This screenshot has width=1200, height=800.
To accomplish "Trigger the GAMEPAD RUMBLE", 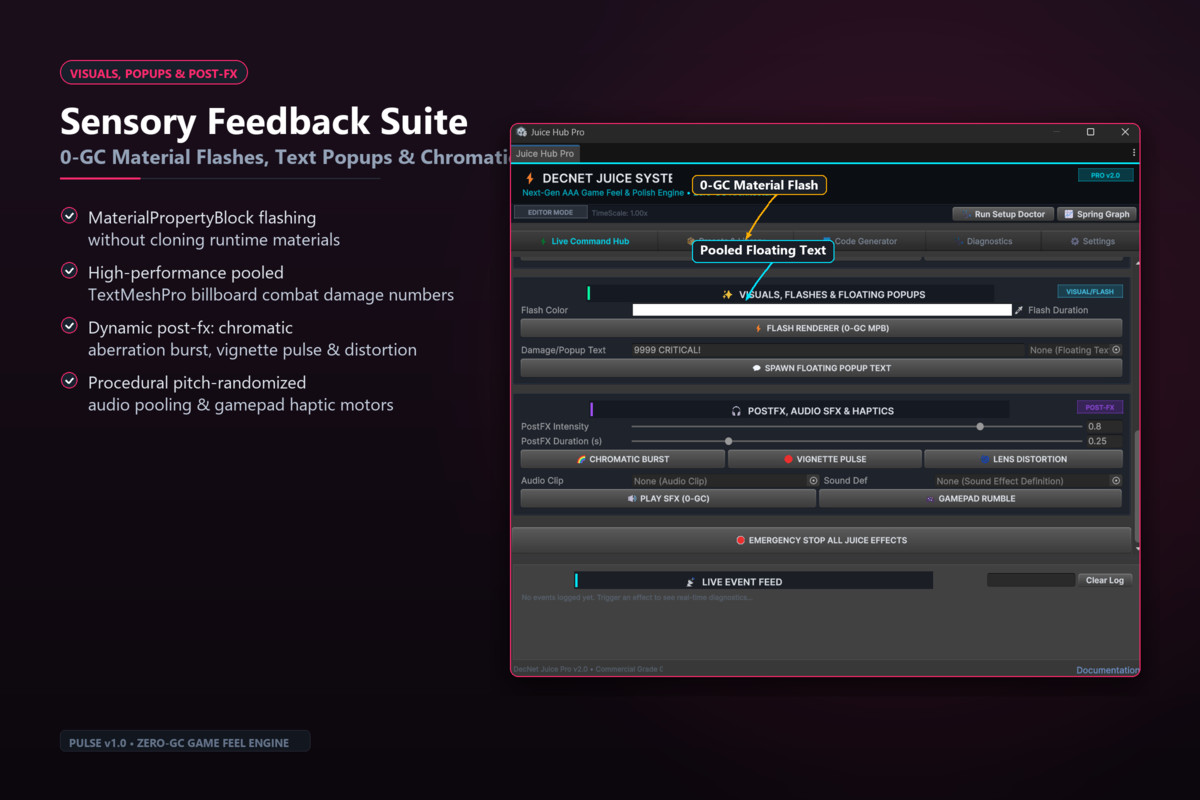I will [x=971, y=498].
